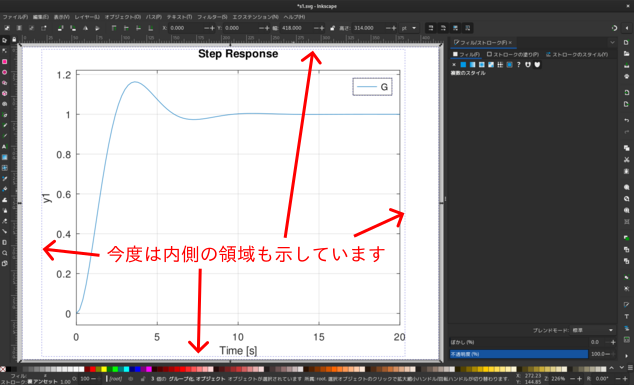The height and width of the screenshot is (385, 634).
Task: Open エクステンション(N) menu
Action: click(x=255, y=17)
